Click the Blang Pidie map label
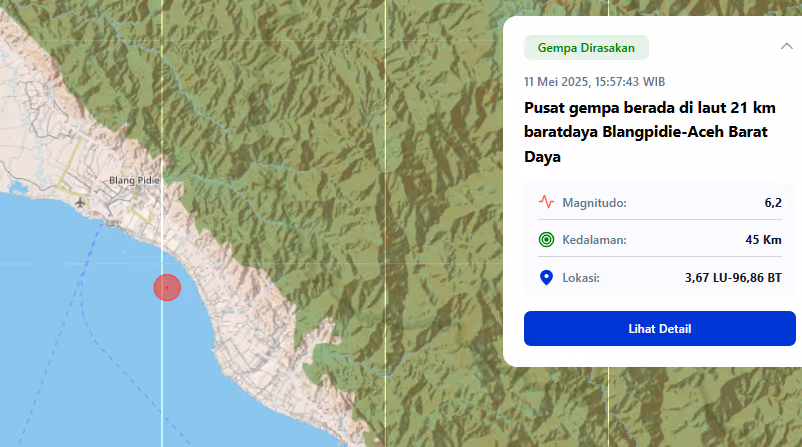 point(134,180)
